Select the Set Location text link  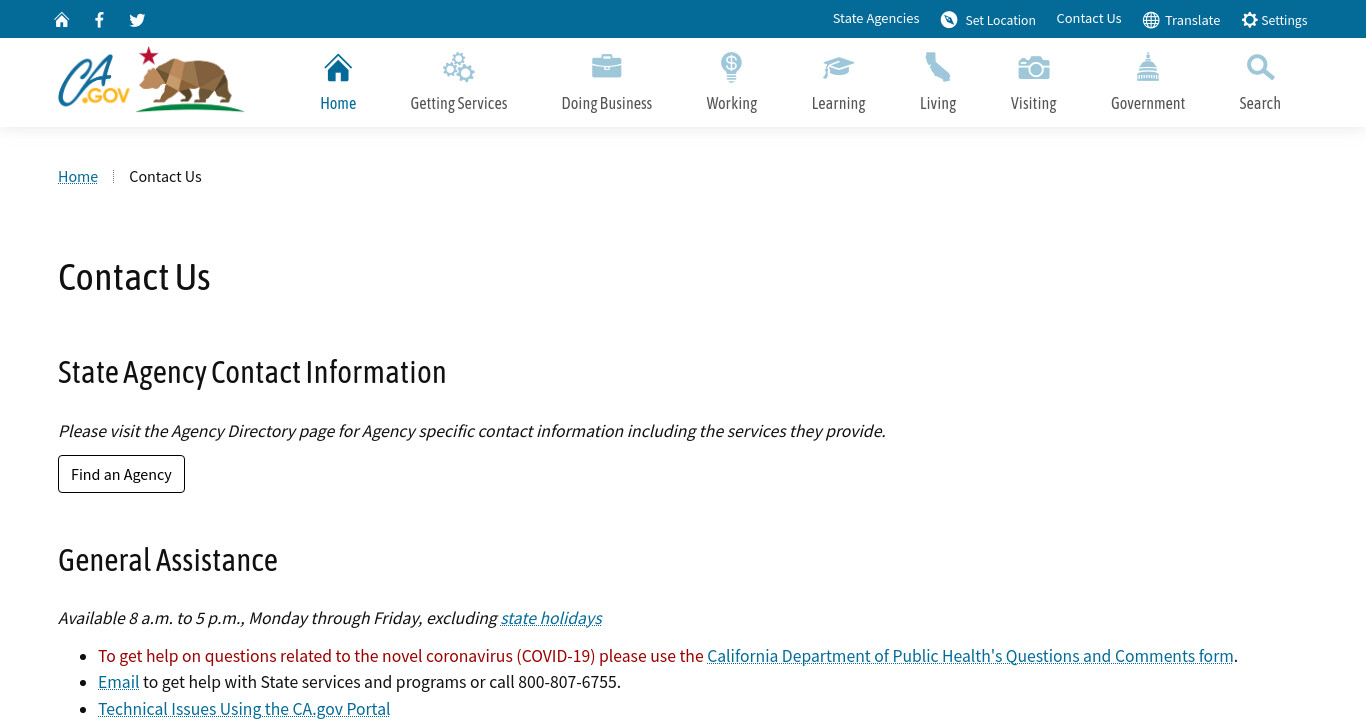pos(1000,20)
